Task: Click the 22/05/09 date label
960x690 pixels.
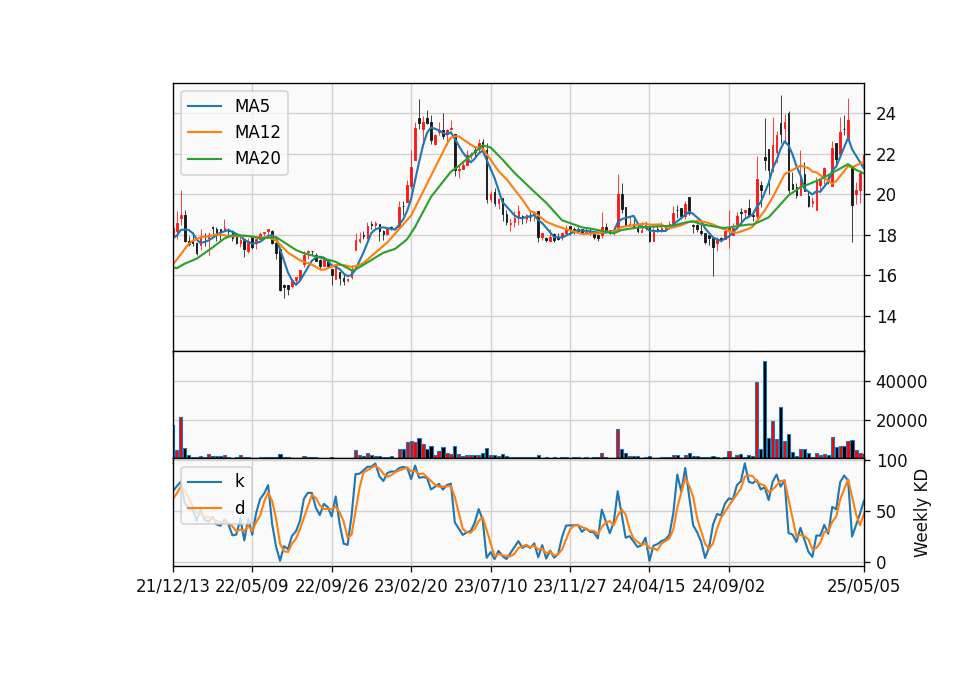Action: pyautogui.click(x=252, y=587)
